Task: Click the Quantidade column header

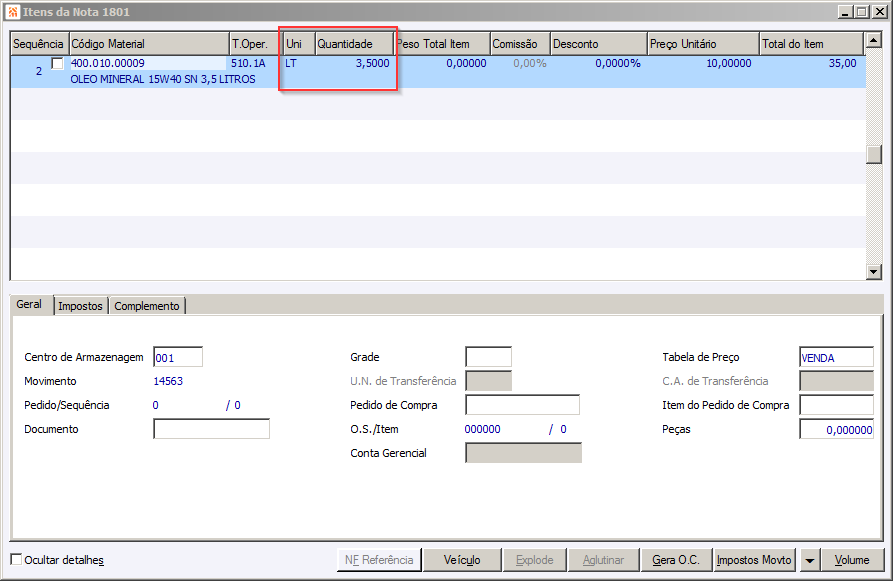Action: 354,44
